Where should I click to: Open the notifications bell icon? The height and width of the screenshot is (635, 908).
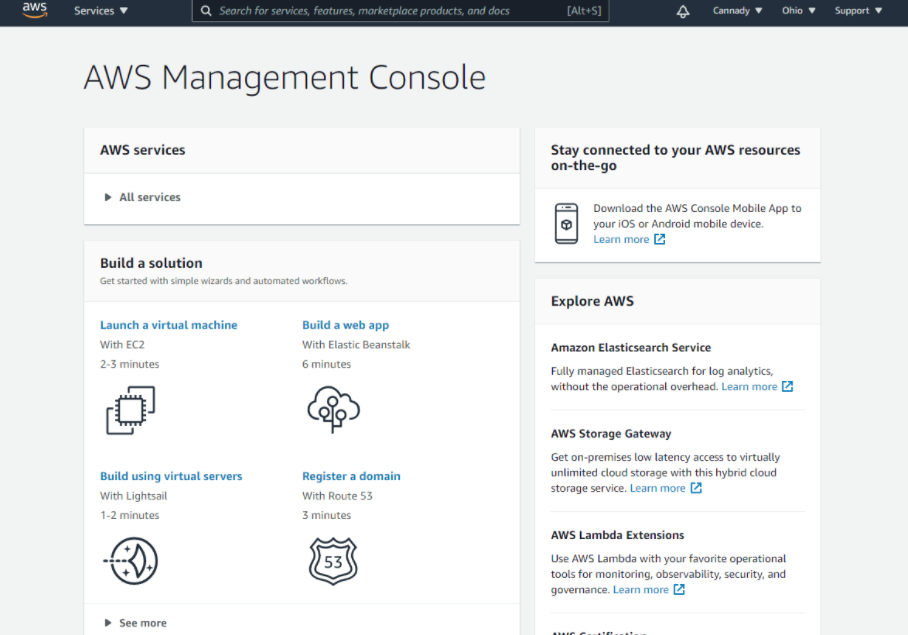[x=683, y=11]
